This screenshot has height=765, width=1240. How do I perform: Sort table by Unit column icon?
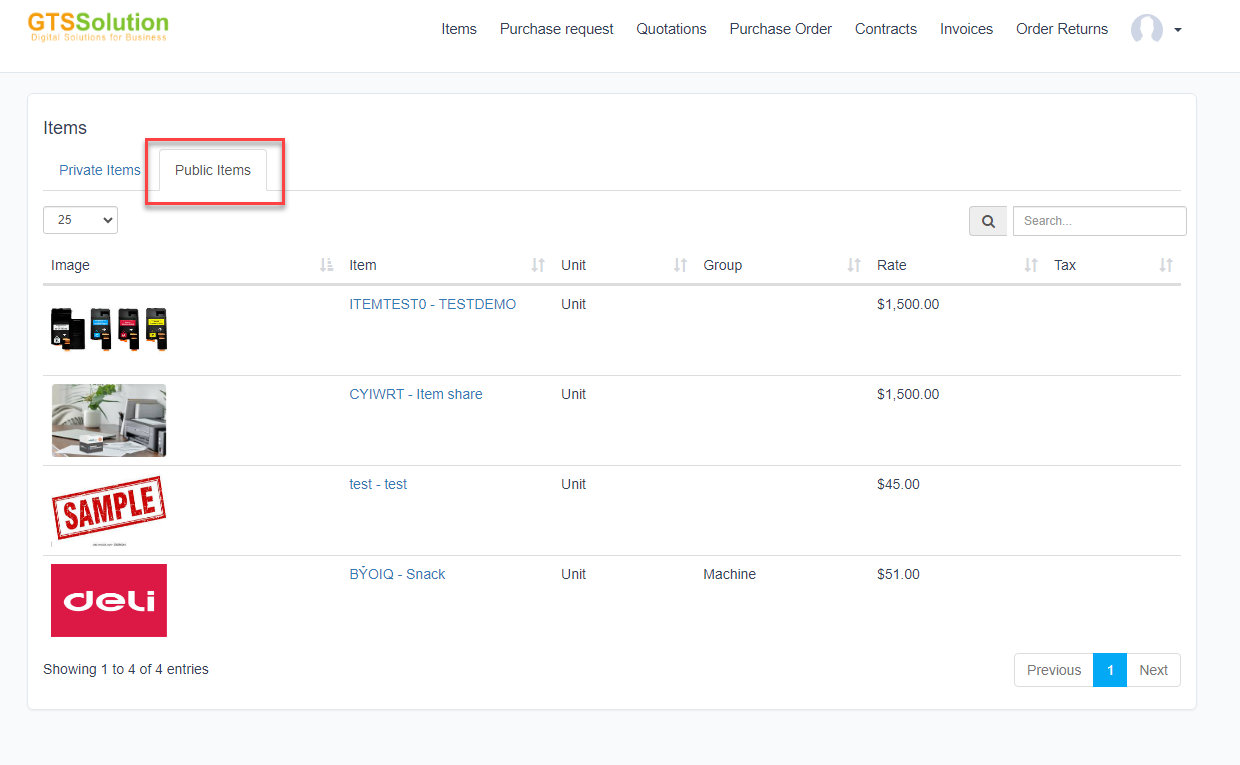click(680, 265)
